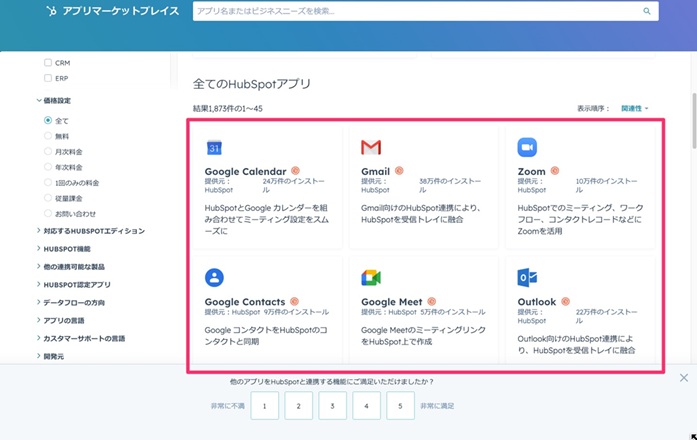Screen dimensions: 697x440
Task: Click the search magnifier icon
Action: point(647,11)
